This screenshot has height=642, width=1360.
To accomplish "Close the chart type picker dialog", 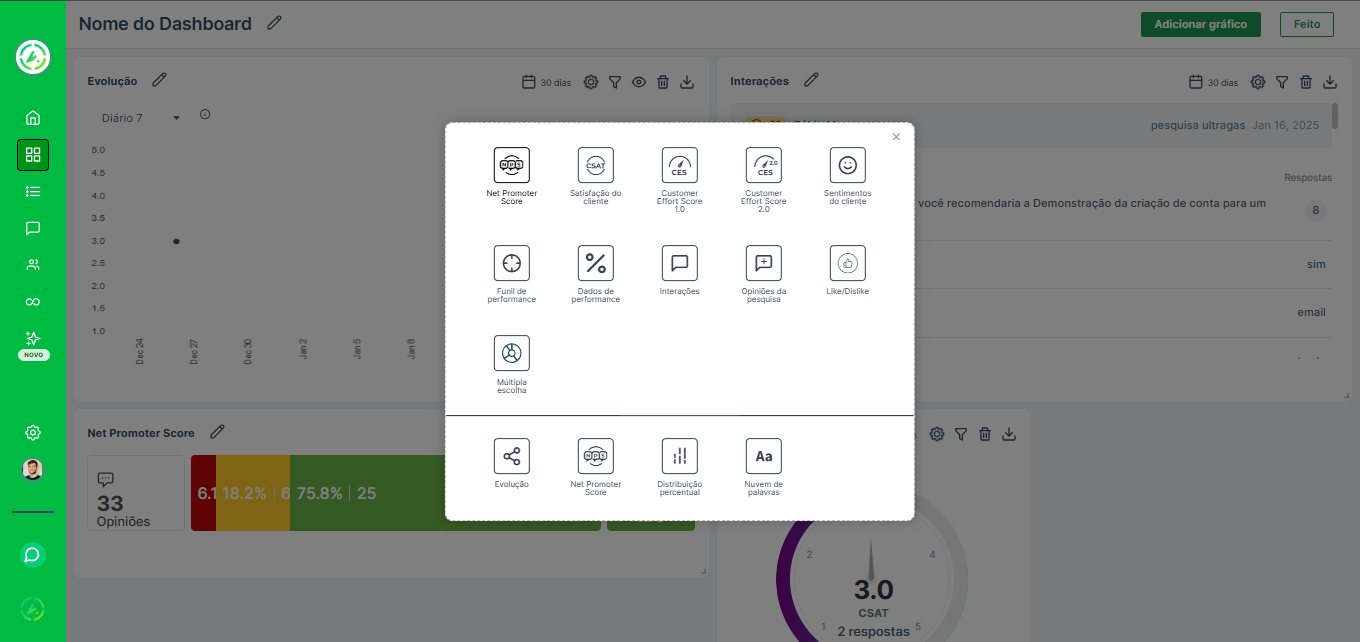I will 896,137.
